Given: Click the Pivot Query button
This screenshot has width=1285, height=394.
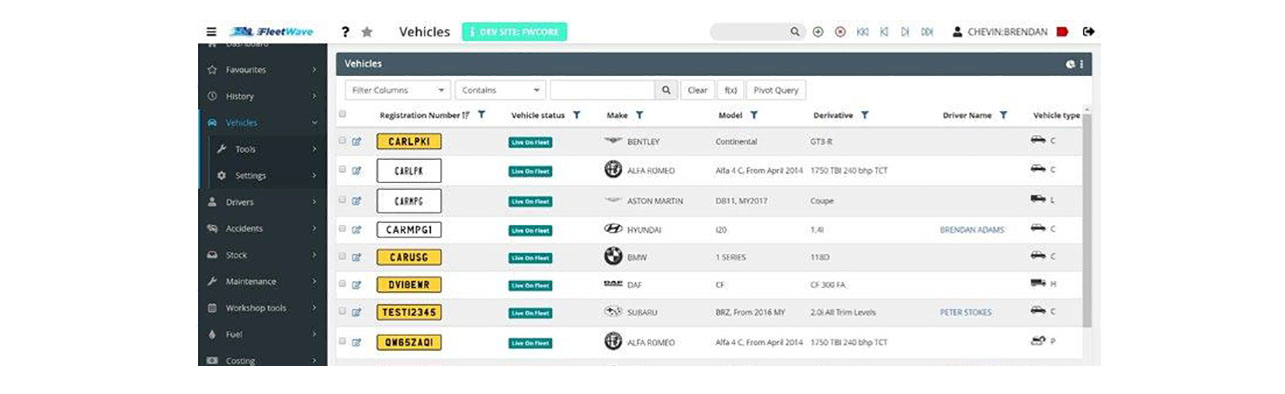Looking at the screenshot, I should click(x=775, y=90).
